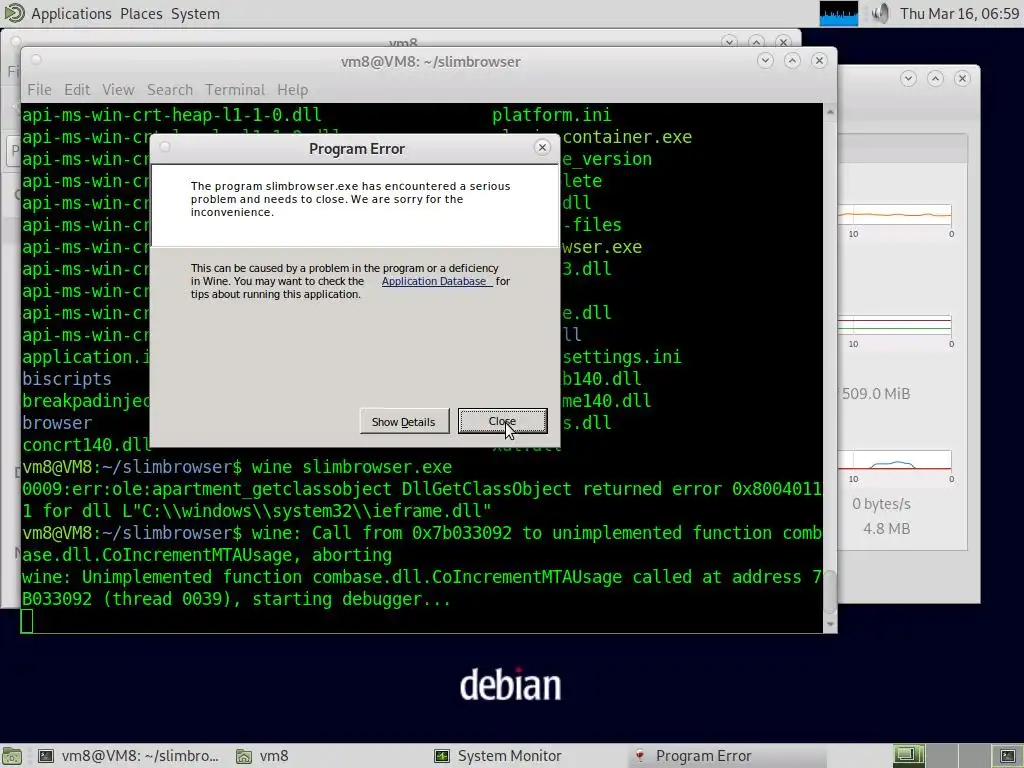The width and height of the screenshot is (1024, 768).
Task: Click the Program Error dialog title text
Action: pyautogui.click(x=357, y=149)
